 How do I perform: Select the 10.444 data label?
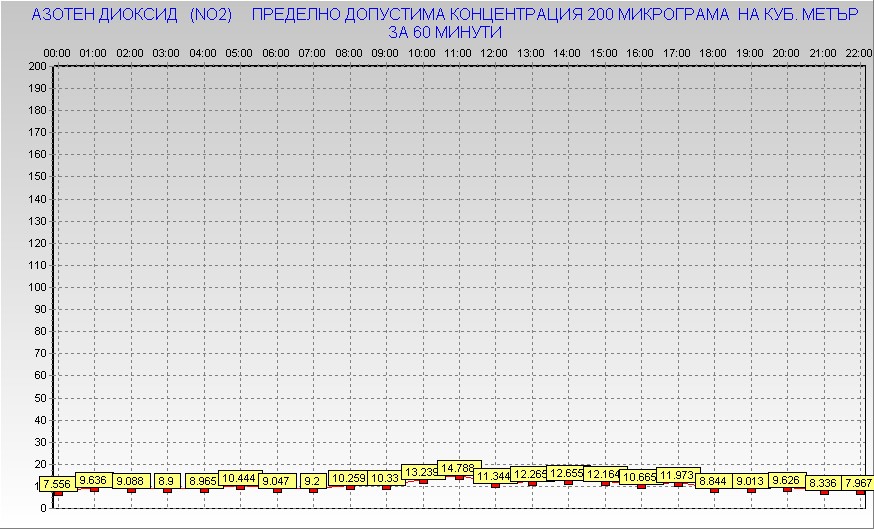[x=240, y=479]
